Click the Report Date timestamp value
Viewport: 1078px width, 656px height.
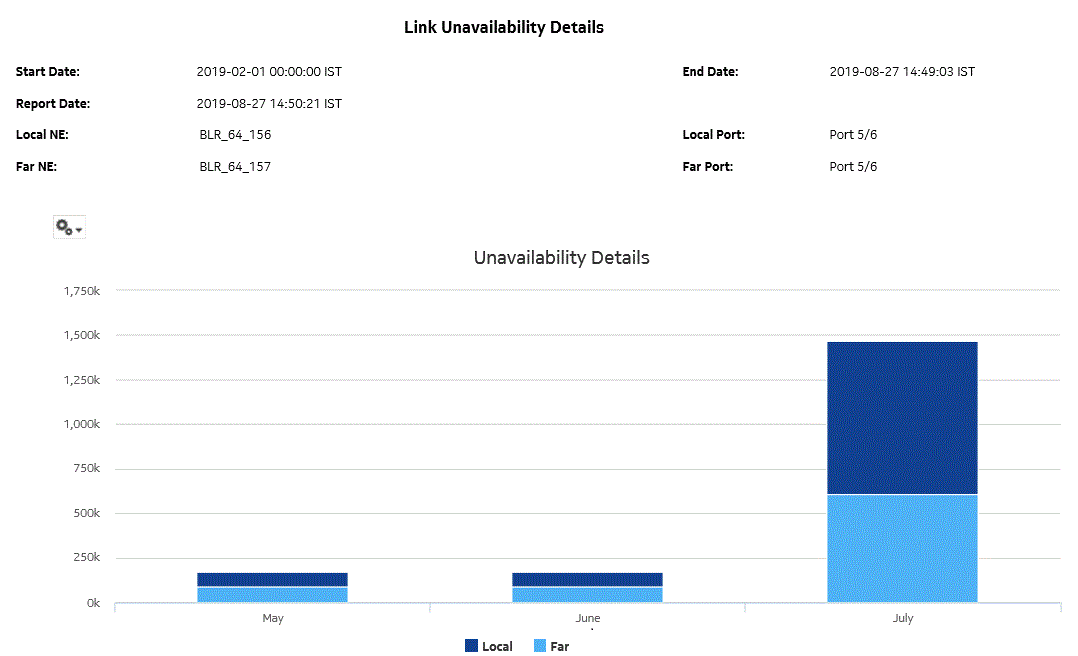[269, 102]
